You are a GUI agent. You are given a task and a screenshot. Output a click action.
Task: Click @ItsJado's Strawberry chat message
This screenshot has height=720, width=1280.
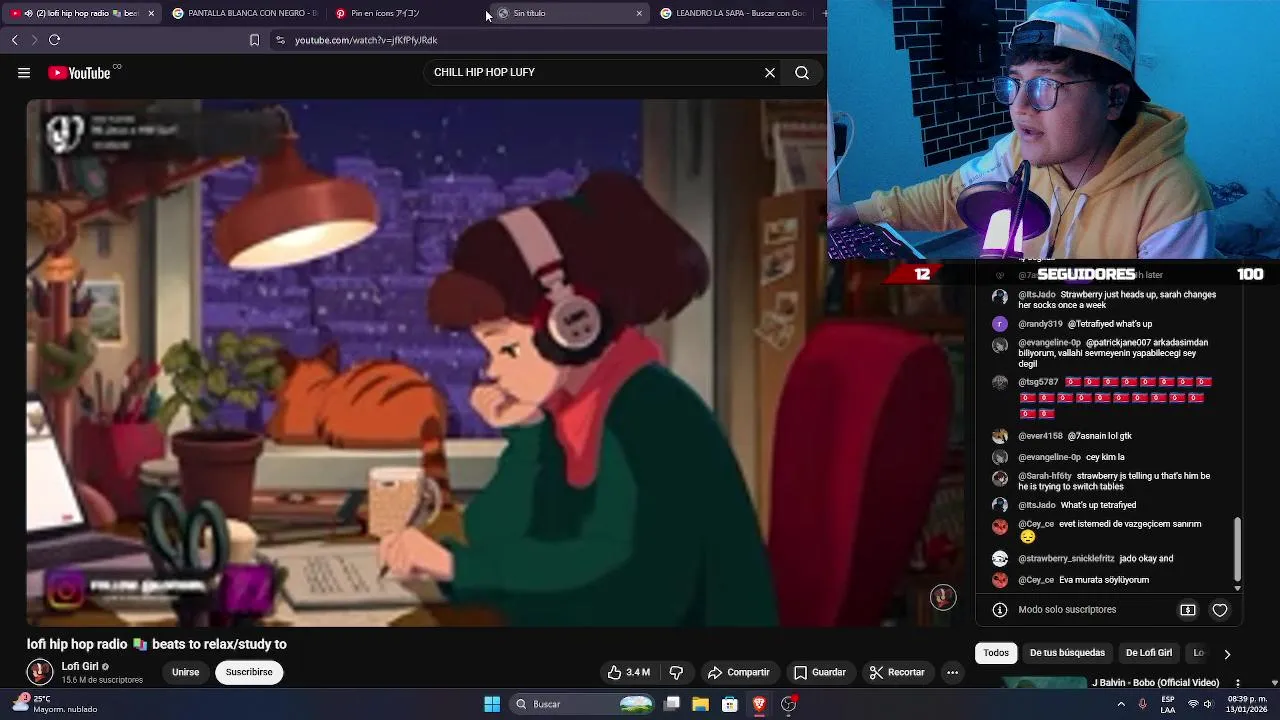point(1117,300)
